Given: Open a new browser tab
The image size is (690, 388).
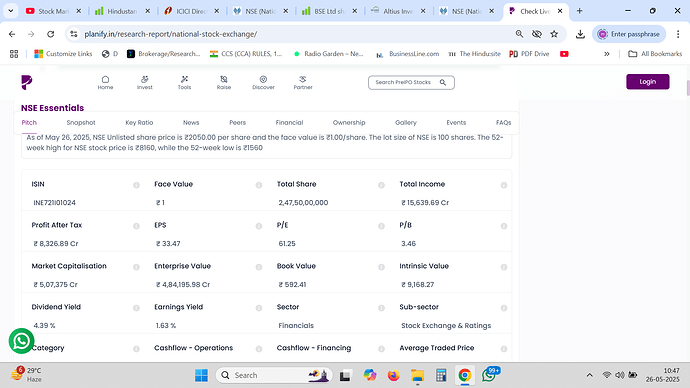Looking at the screenshot, I should click(580, 11).
